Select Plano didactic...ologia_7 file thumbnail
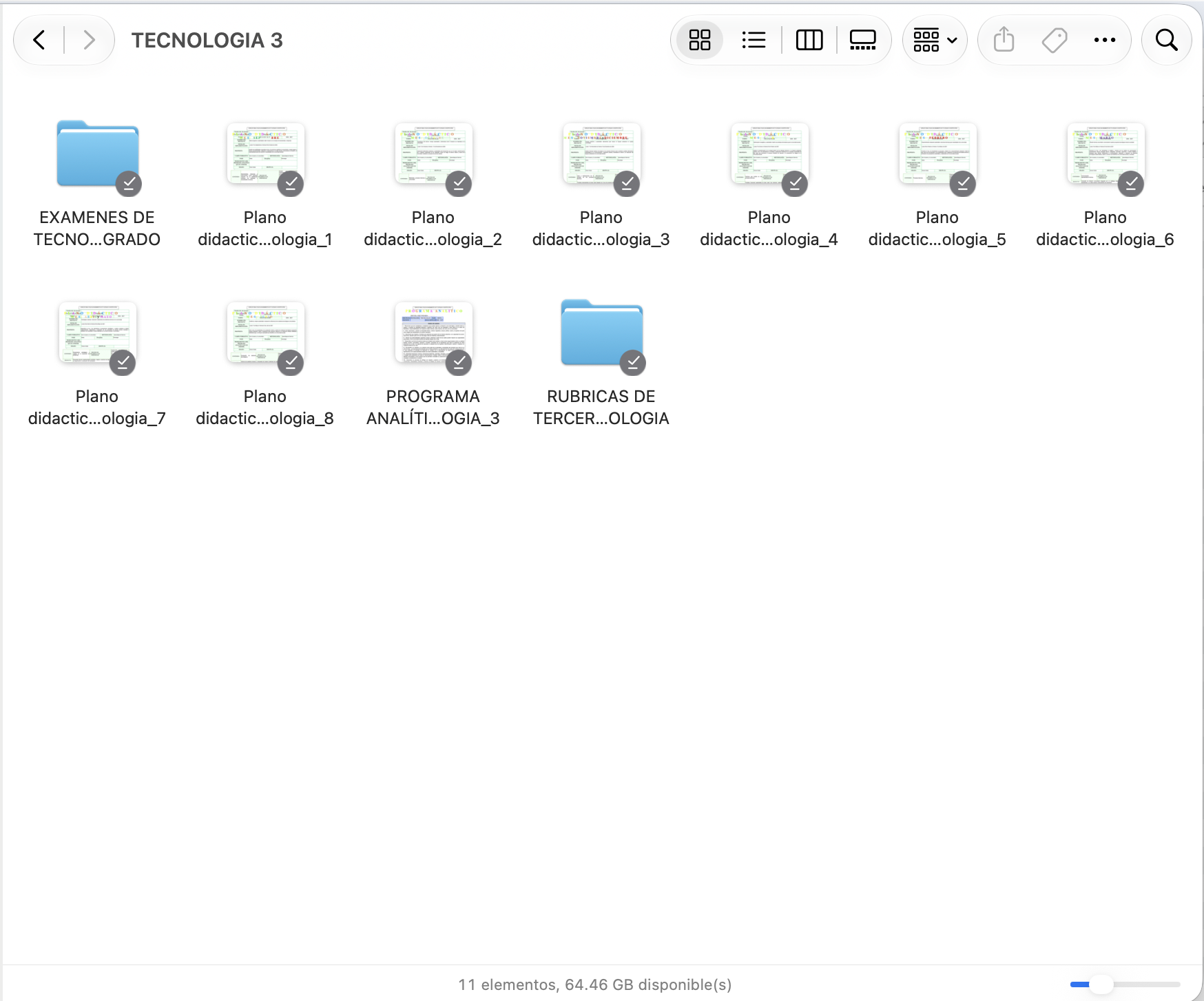 click(98, 333)
